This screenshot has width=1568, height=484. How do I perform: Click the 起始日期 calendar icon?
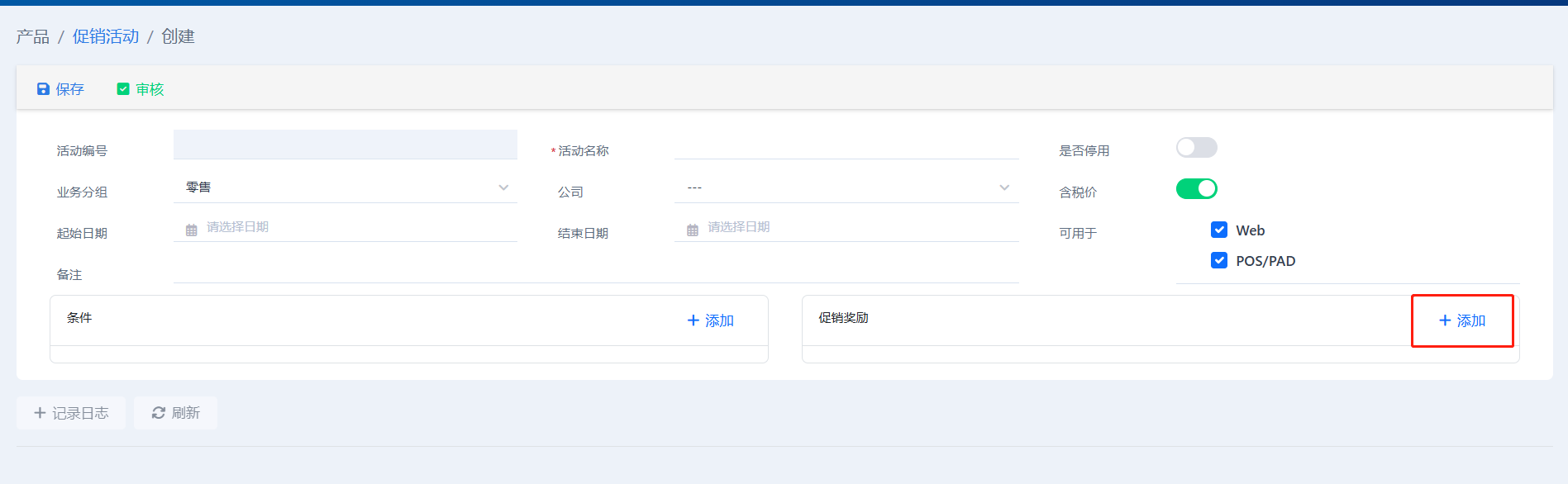point(192,230)
